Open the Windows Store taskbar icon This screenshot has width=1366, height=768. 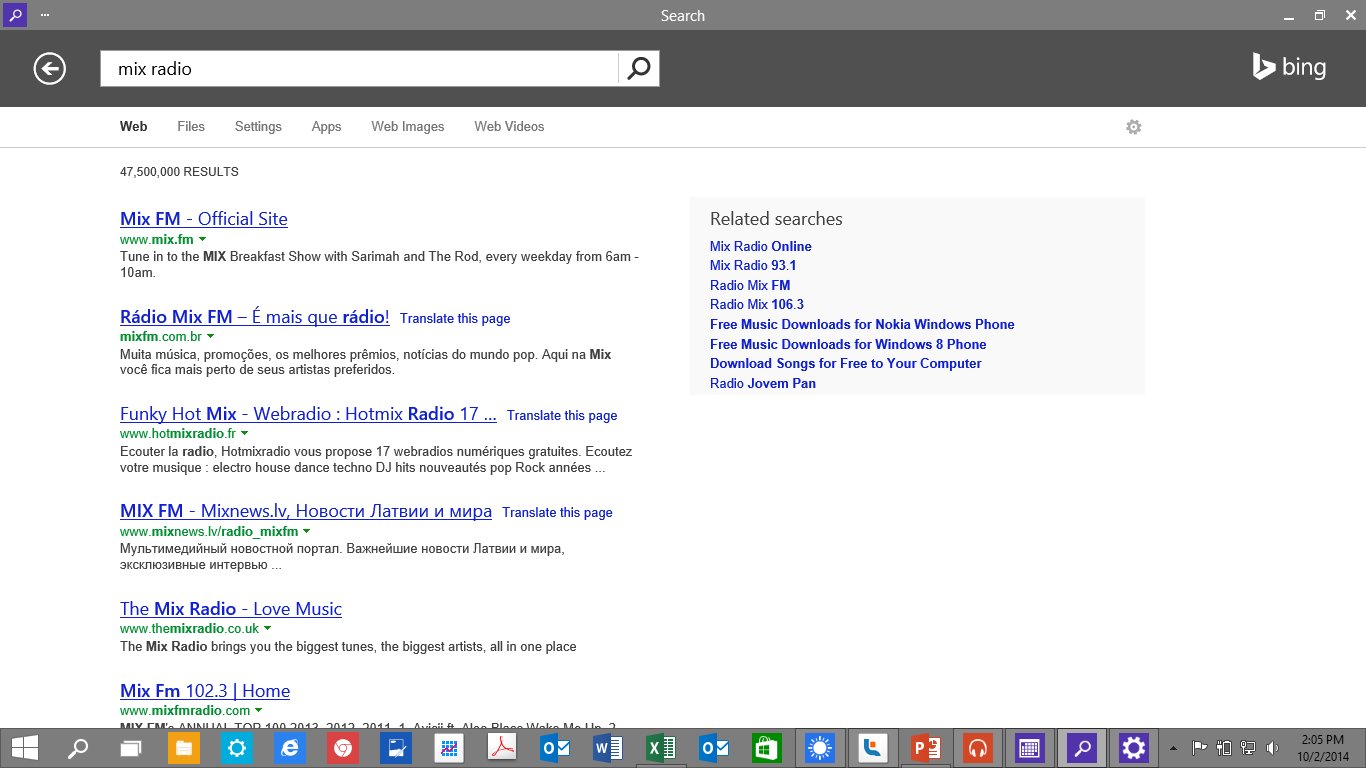coord(766,747)
